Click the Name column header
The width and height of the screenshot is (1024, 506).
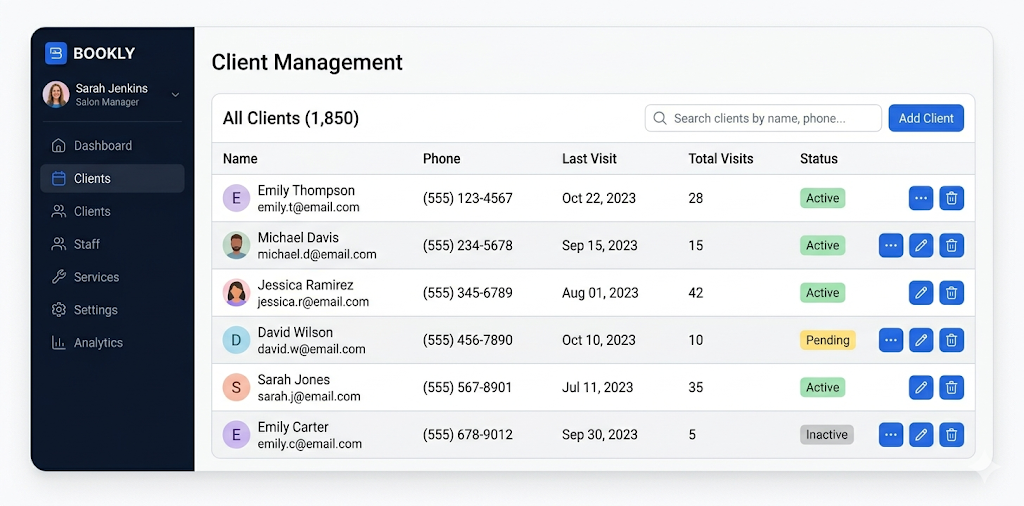240,159
